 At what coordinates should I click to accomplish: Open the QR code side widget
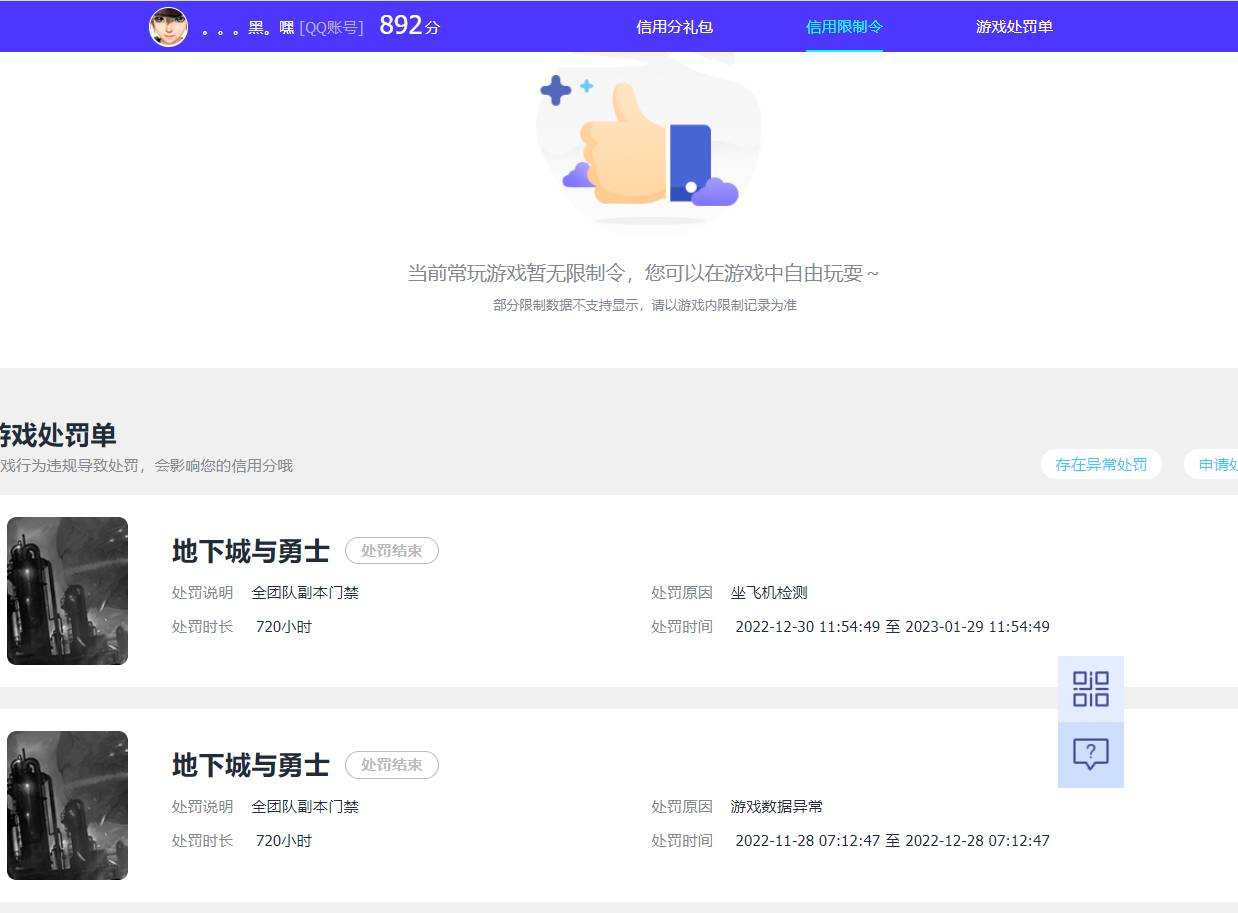point(1091,689)
